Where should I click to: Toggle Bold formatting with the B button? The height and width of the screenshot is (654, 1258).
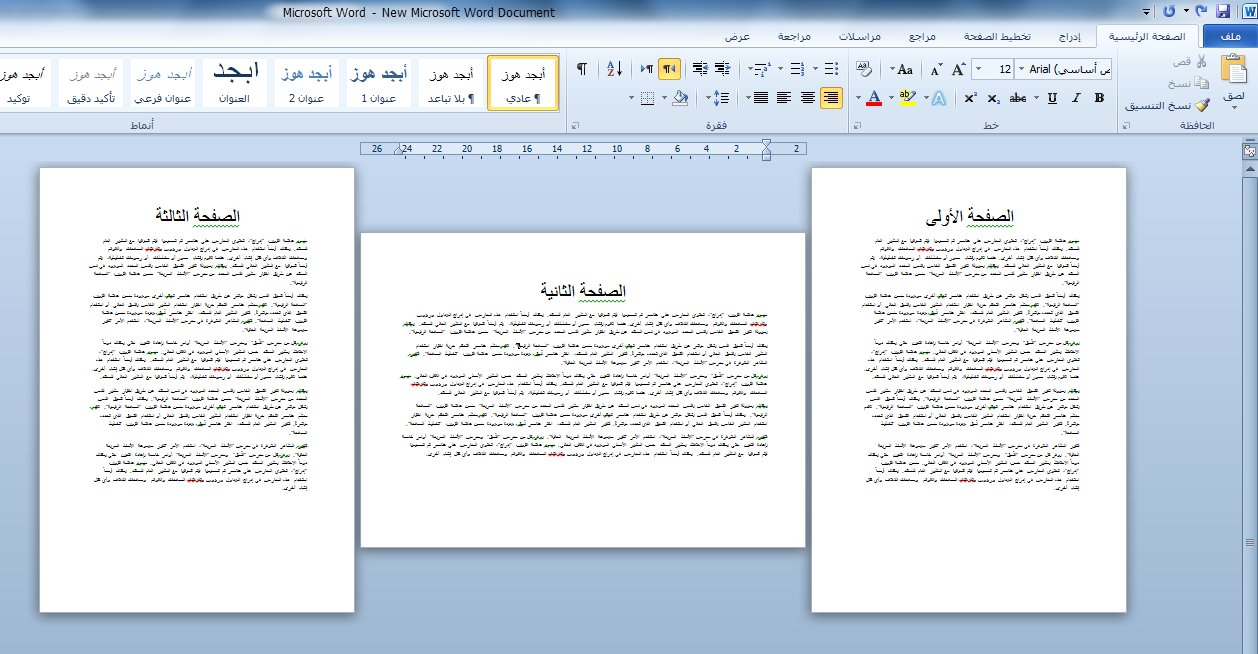(1099, 98)
